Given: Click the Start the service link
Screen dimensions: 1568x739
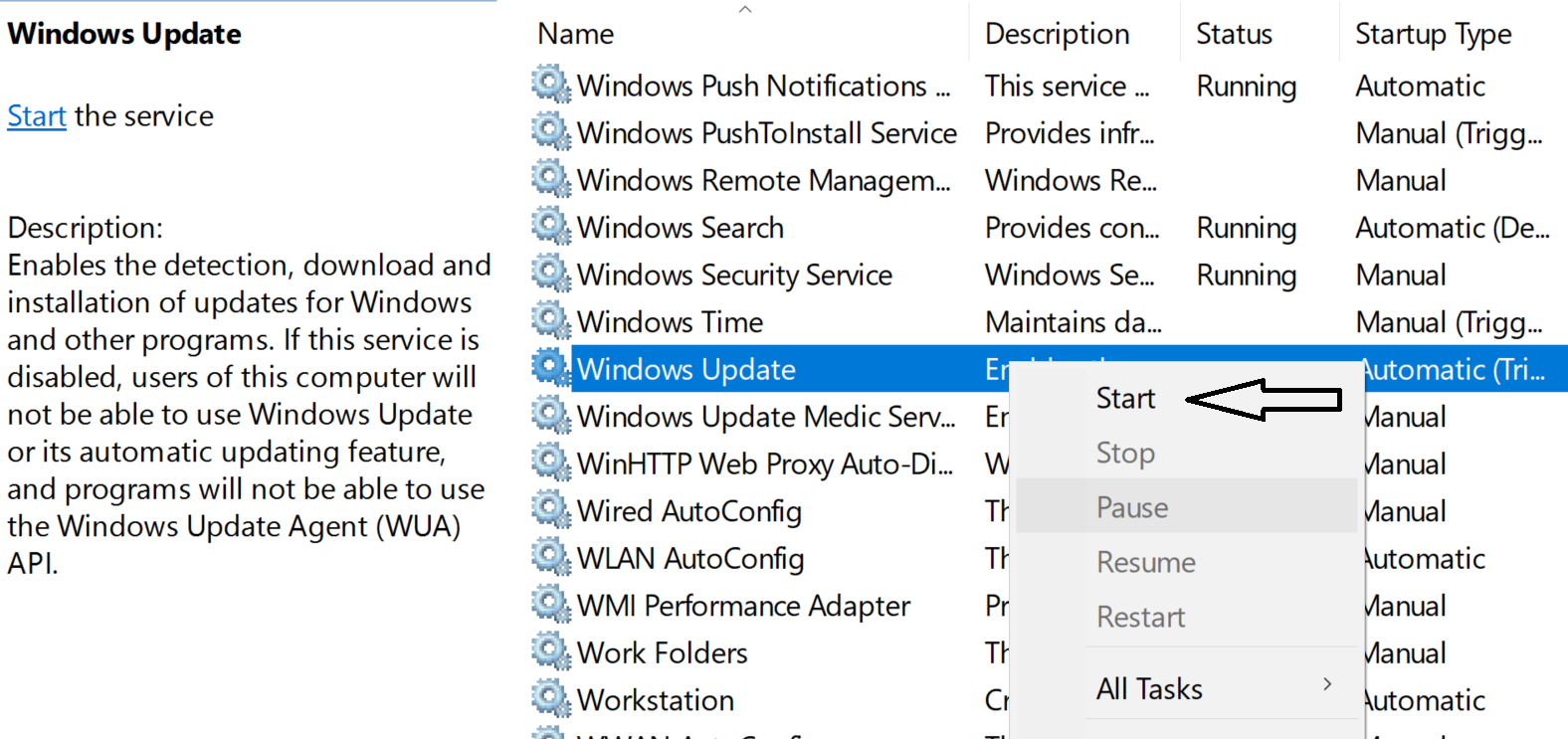Looking at the screenshot, I should [x=37, y=116].
